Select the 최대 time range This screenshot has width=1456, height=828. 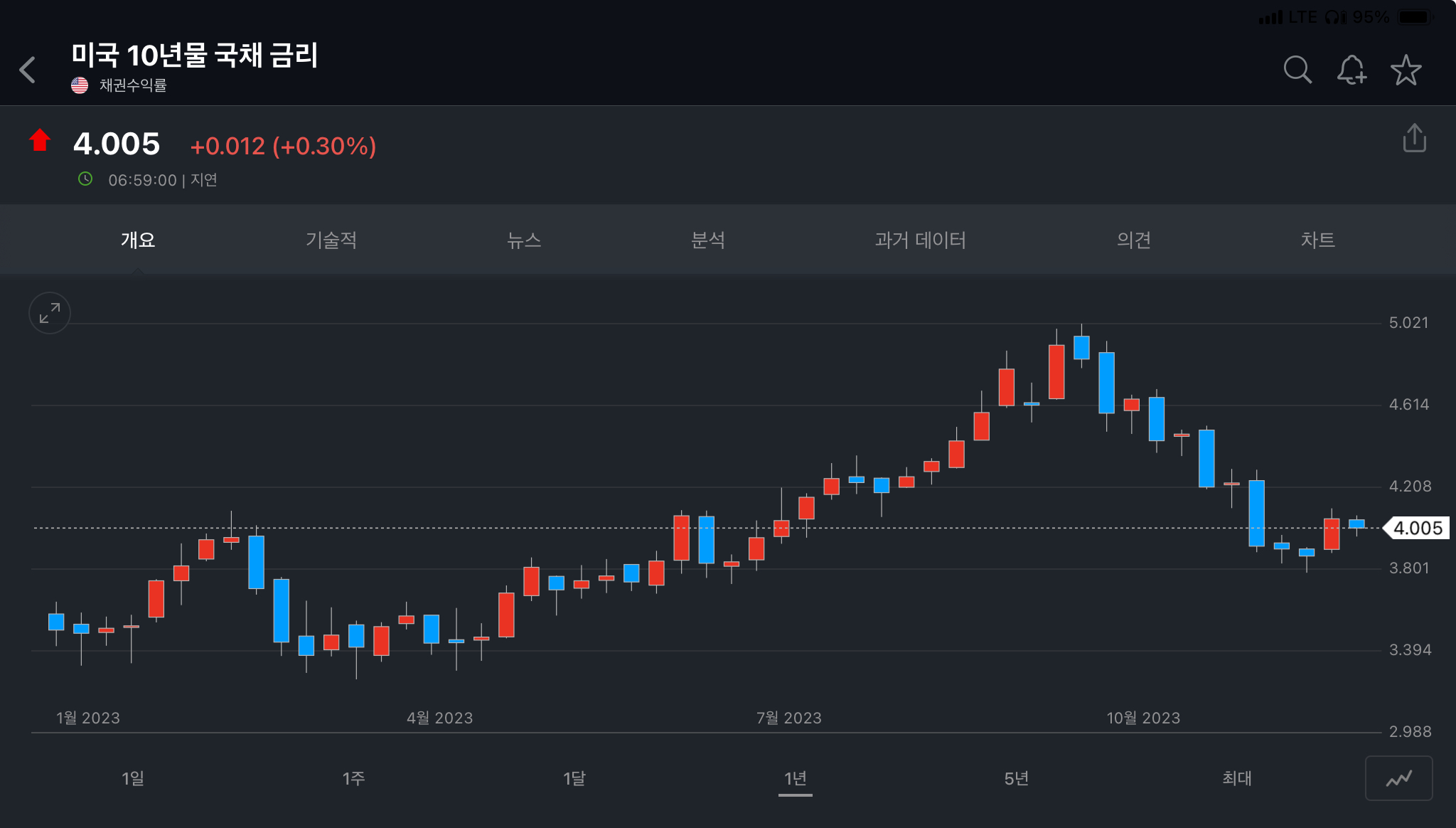(x=1236, y=778)
